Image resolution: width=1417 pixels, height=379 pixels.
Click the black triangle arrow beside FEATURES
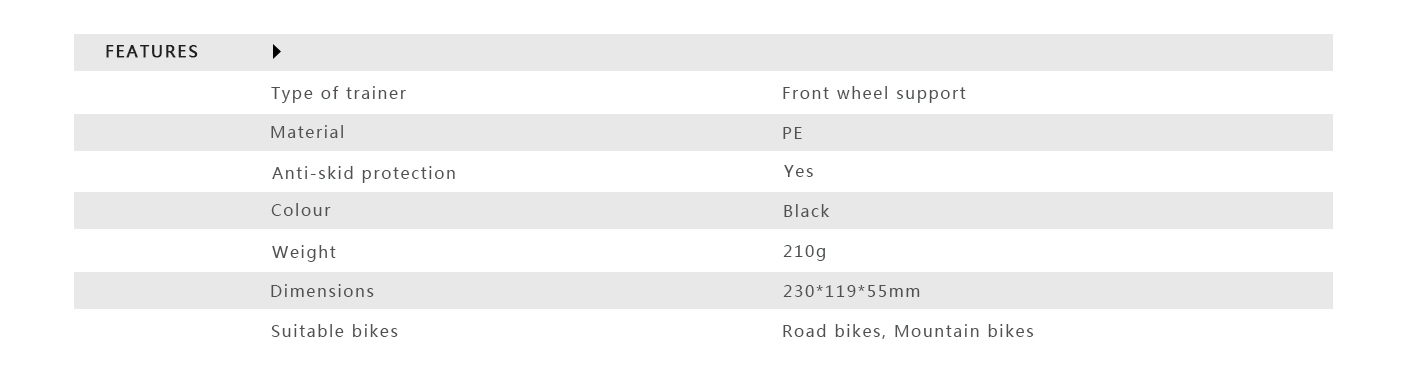(x=277, y=52)
